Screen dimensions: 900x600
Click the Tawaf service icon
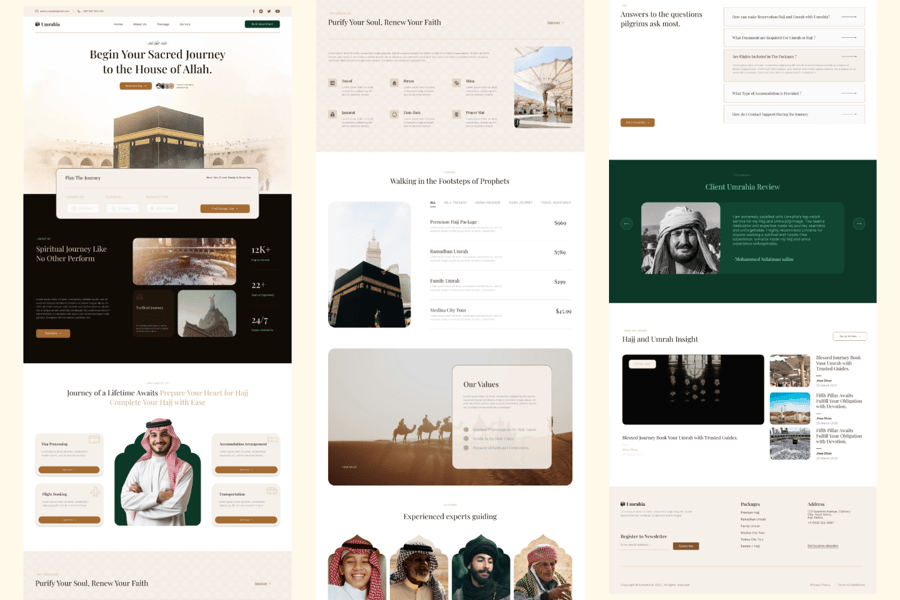pos(333,83)
